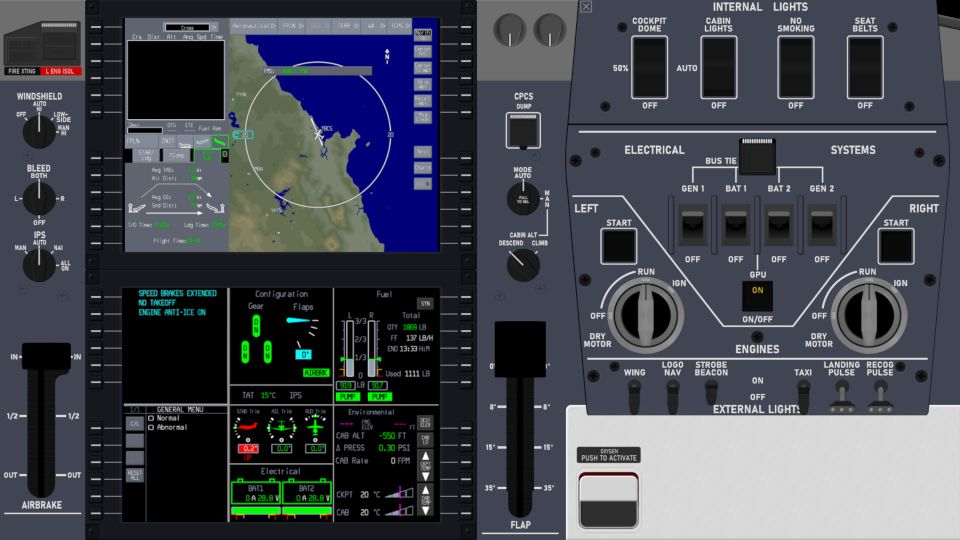Toggle the right fuel PUMP indicator
Image resolution: width=960 pixels, height=540 pixels.
pyautogui.click(x=380, y=397)
